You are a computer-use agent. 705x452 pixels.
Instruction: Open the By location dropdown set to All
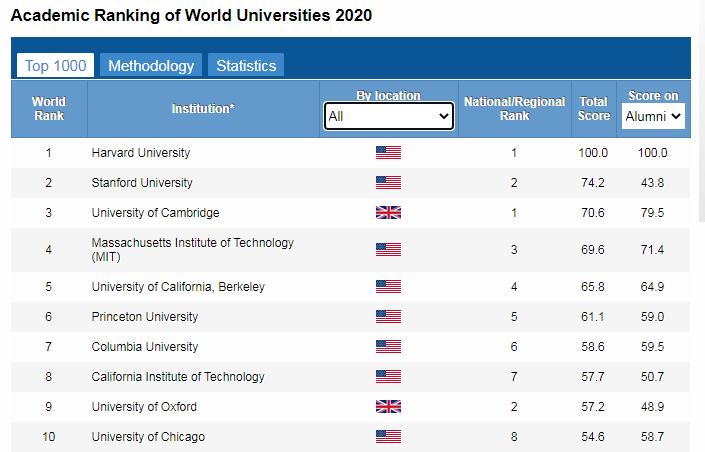(x=388, y=116)
